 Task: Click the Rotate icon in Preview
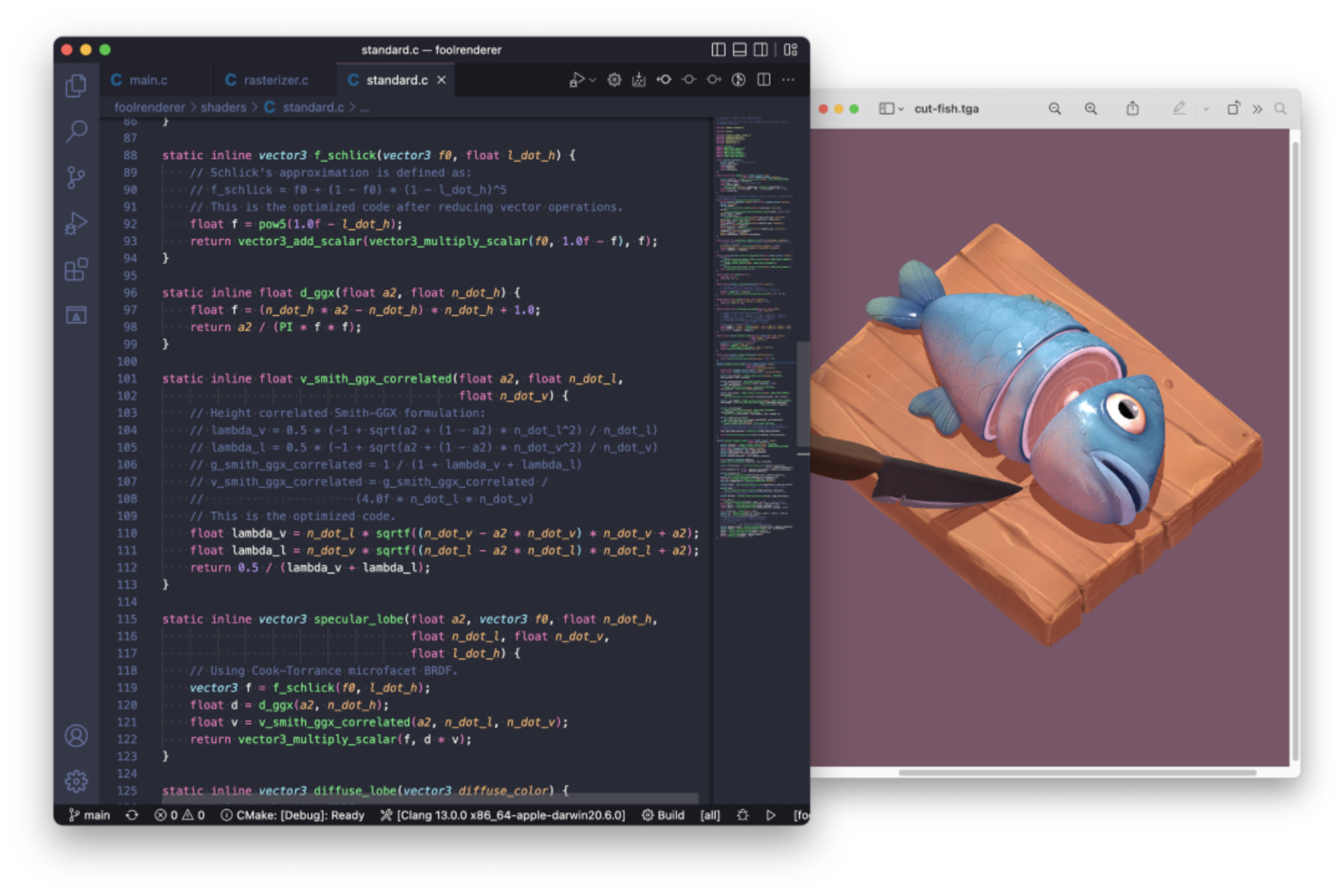click(1233, 108)
